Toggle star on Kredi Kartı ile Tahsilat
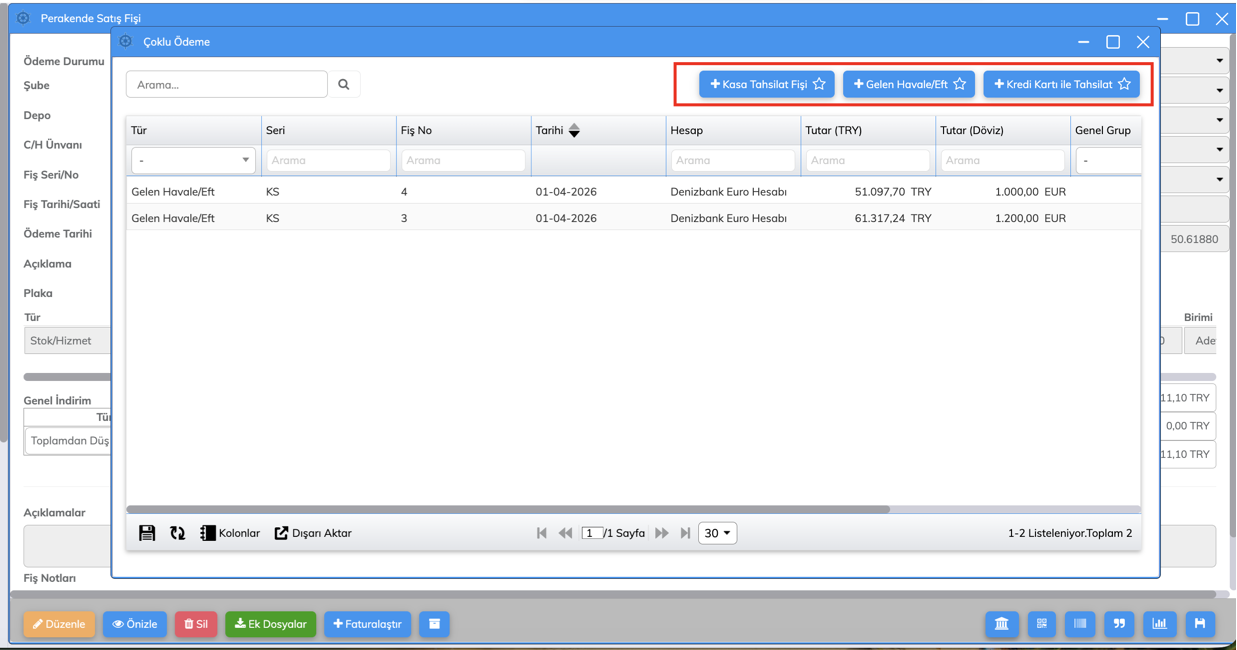 (x=1124, y=84)
